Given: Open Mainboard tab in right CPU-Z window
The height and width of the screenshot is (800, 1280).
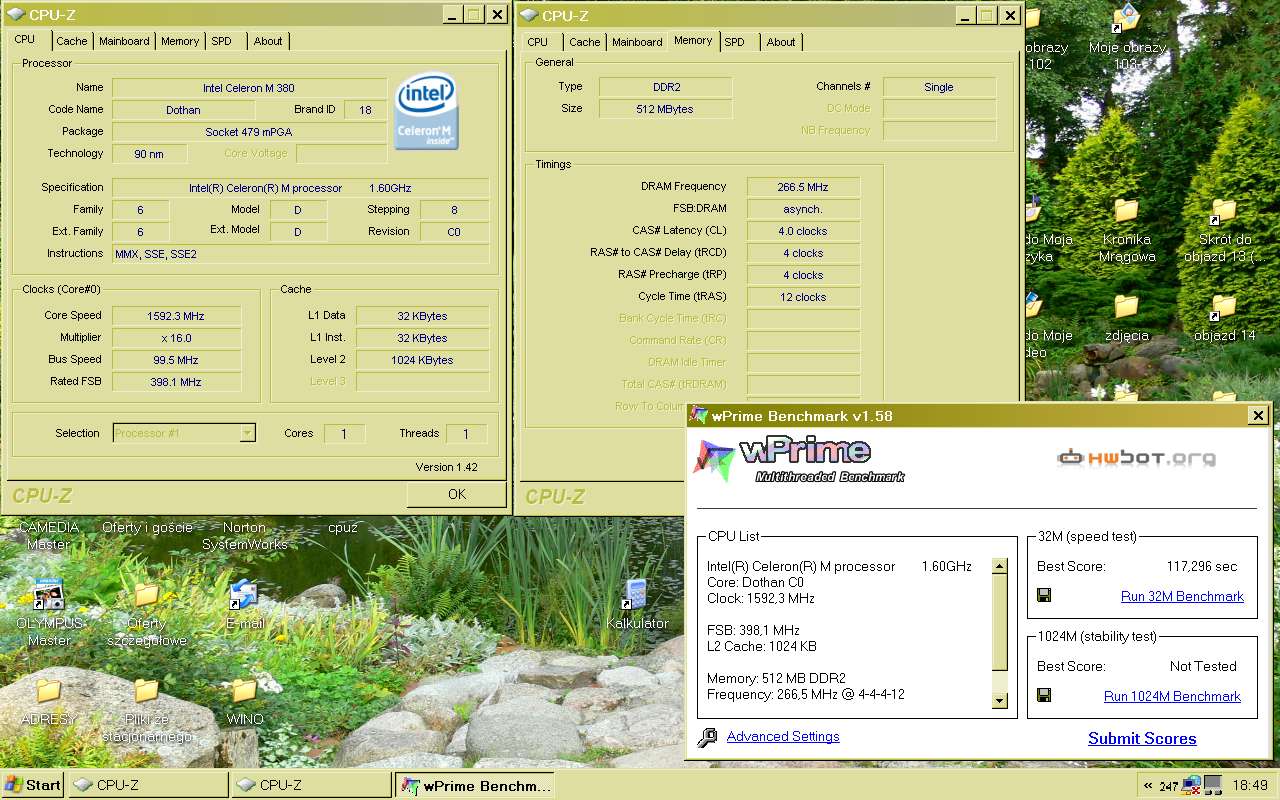Looking at the screenshot, I should pyautogui.click(x=637, y=42).
